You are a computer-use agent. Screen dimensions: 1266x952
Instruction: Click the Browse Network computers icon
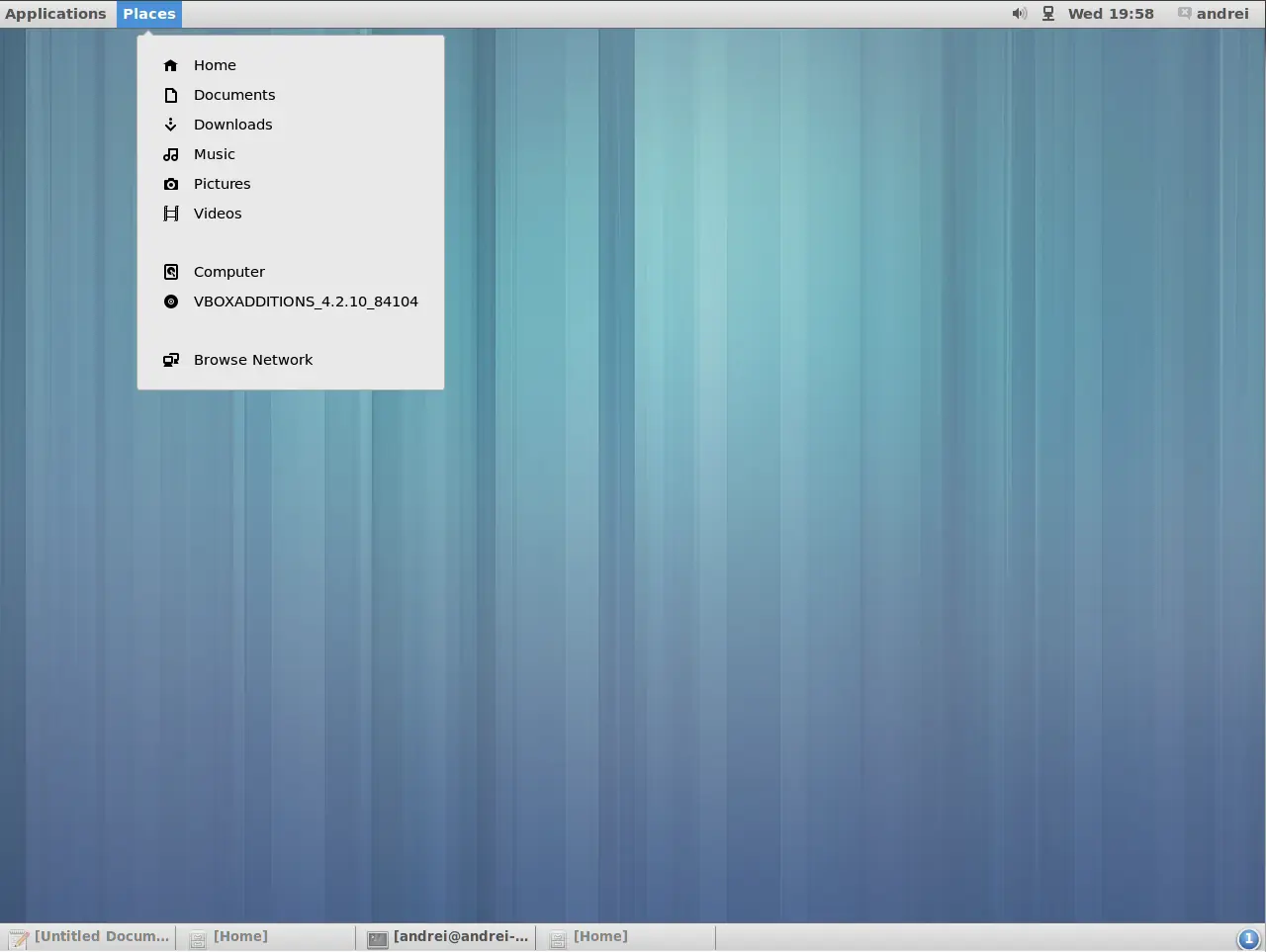point(171,360)
